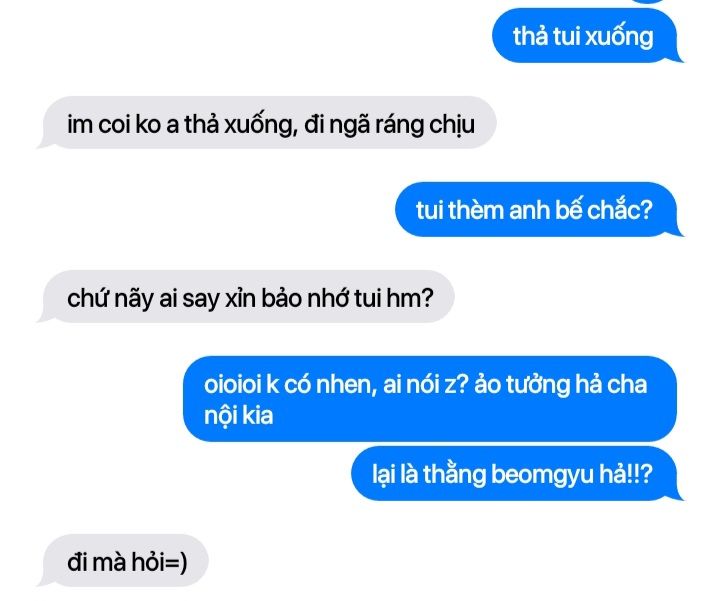720x601 pixels.
Task: Click the word 'hỏi' in the last gray bubble
Action: click(x=148, y=561)
